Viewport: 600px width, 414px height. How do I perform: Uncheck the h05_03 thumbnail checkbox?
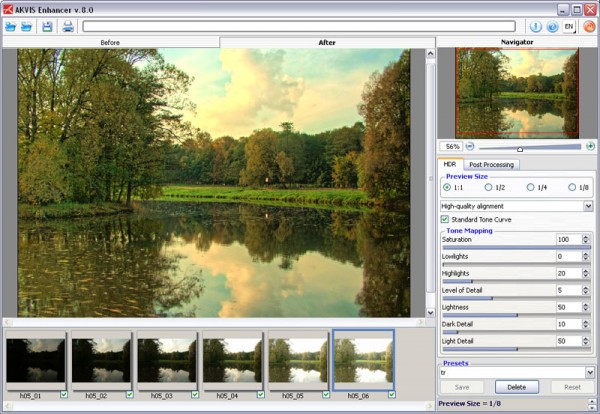(x=193, y=395)
